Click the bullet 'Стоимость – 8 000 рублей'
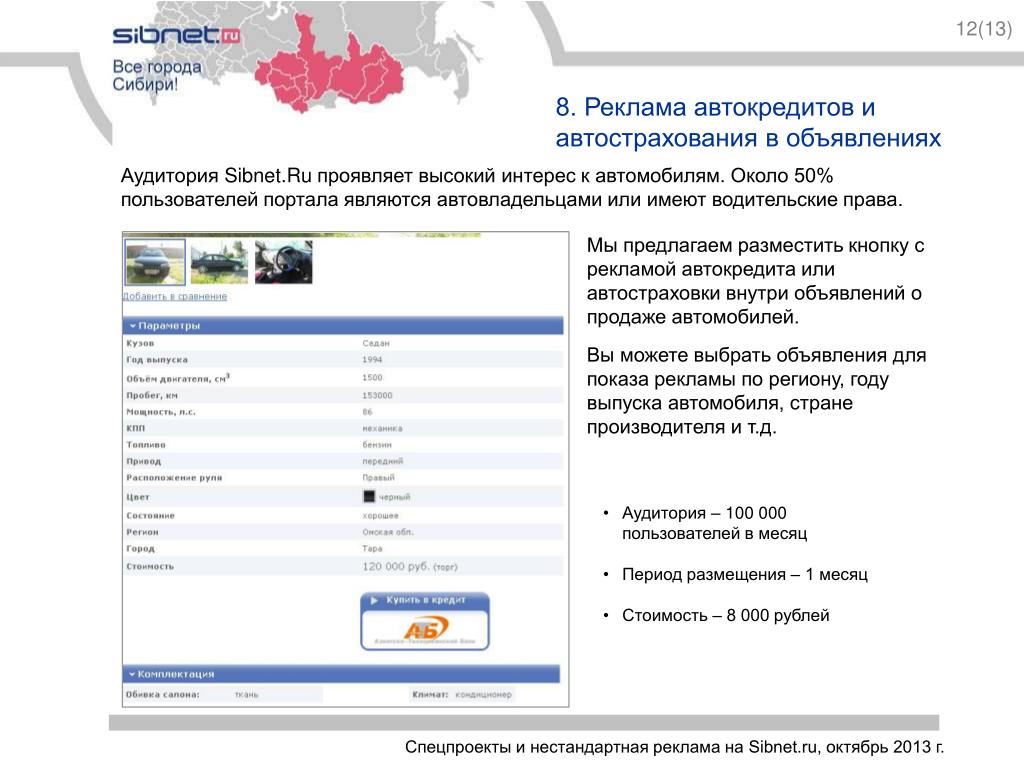 (726, 615)
